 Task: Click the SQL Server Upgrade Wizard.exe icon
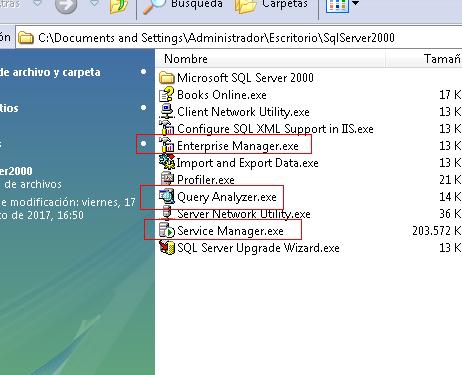(167, 247)
